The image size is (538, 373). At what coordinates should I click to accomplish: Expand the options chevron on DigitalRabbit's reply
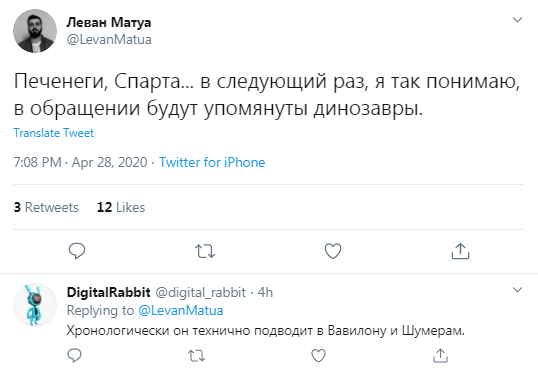click(x=517, y=290)
